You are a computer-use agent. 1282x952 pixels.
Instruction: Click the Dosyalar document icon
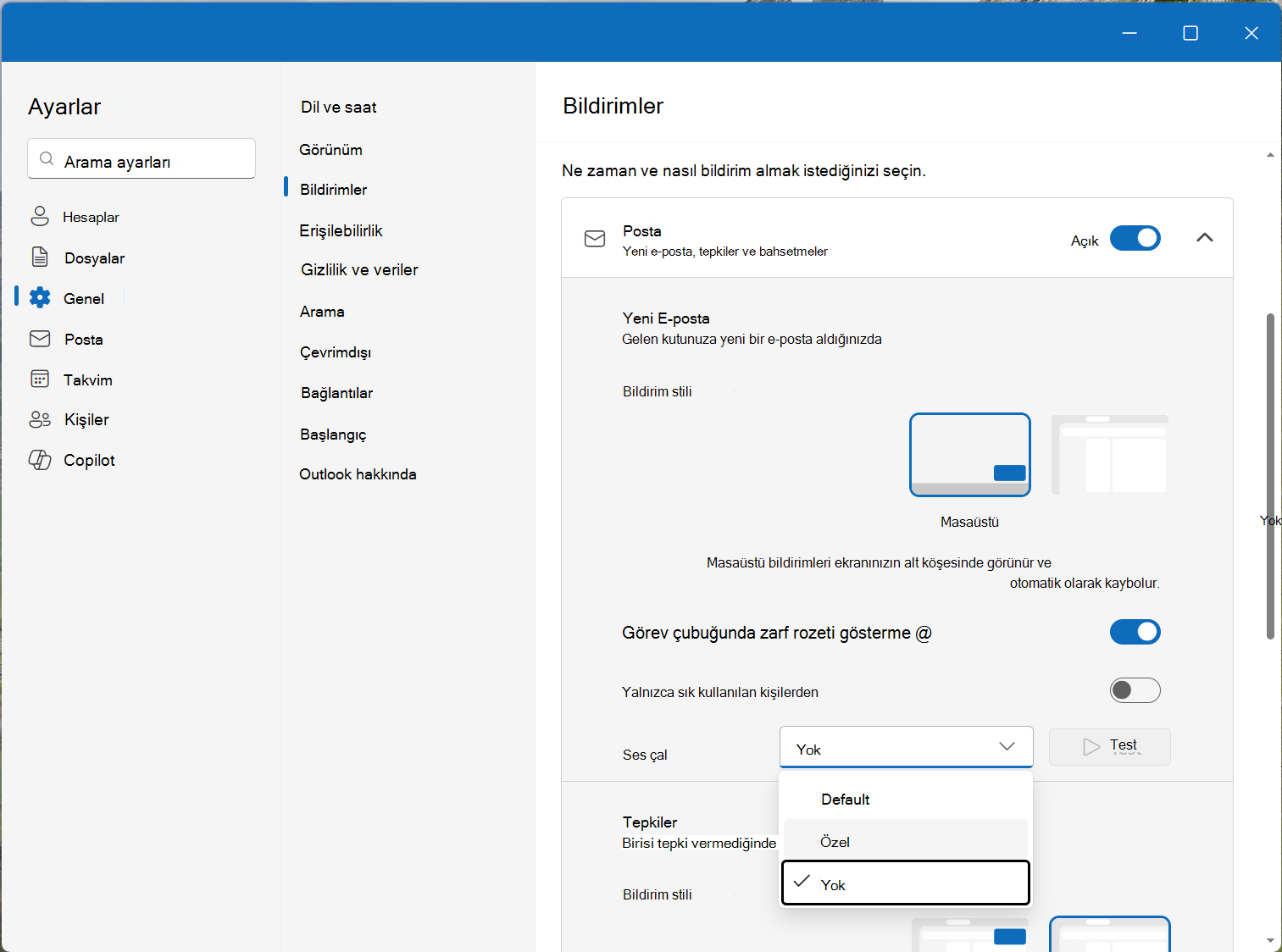pyautogui.click(x=40, y=257)
